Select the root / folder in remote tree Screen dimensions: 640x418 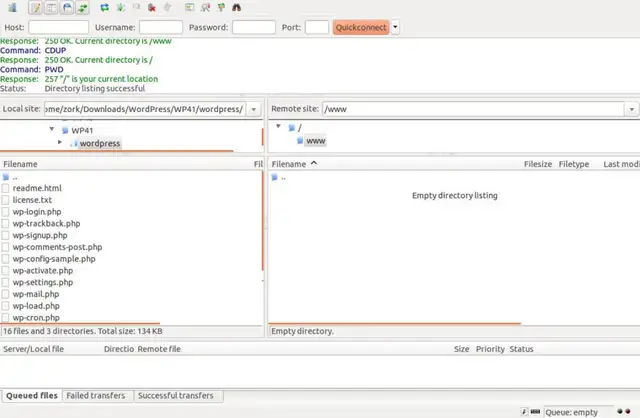pos(300,128)
